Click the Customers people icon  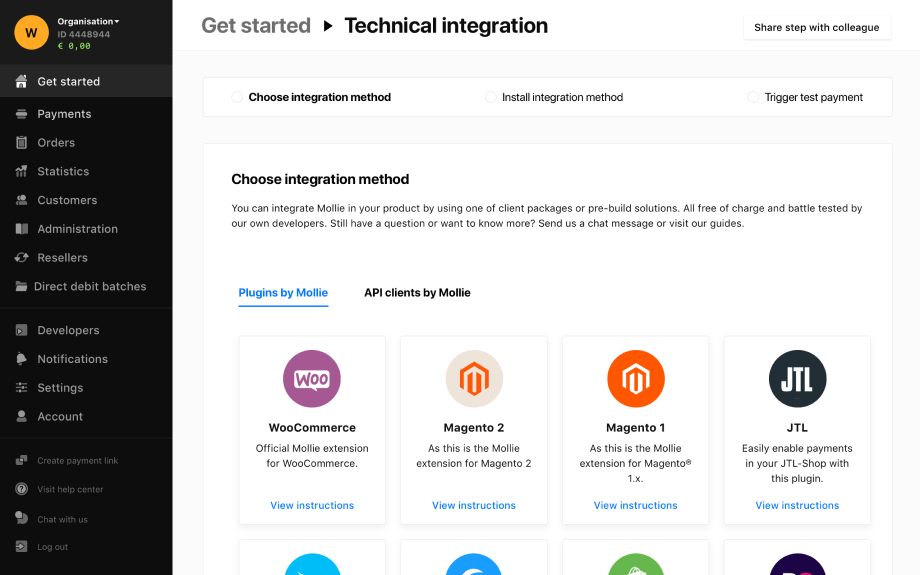coord(21,200)
